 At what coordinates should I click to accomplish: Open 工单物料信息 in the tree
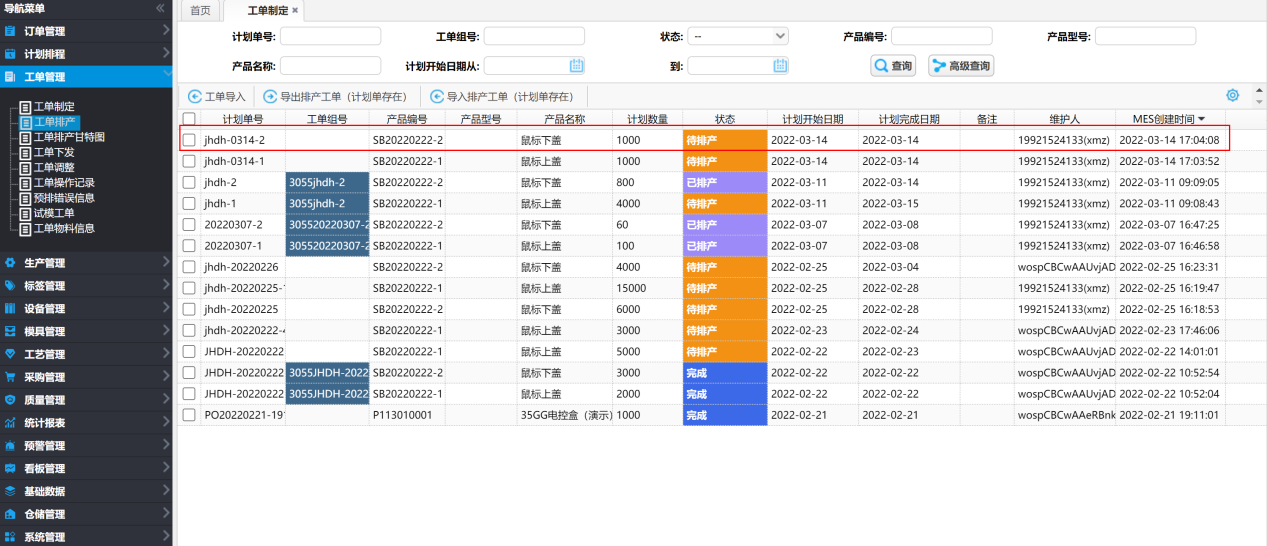click(x=62, y=228)
